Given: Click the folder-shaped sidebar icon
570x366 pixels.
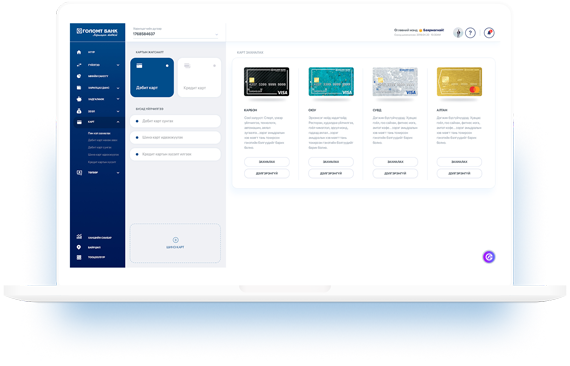Looking at the screenshot, I should pos(79,88).
